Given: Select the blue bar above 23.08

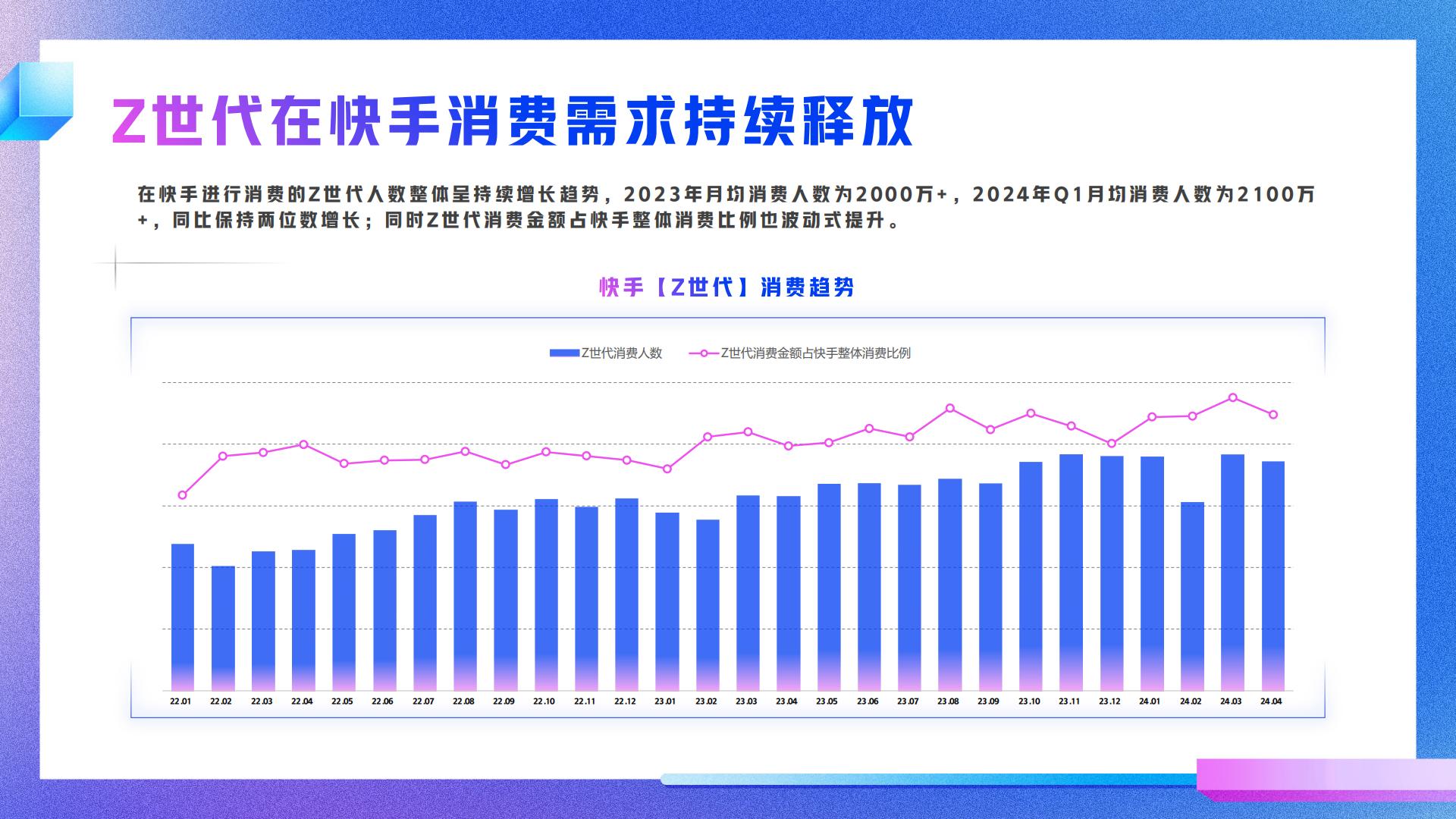Looking at the screenshot, I should tap(950, 585).
